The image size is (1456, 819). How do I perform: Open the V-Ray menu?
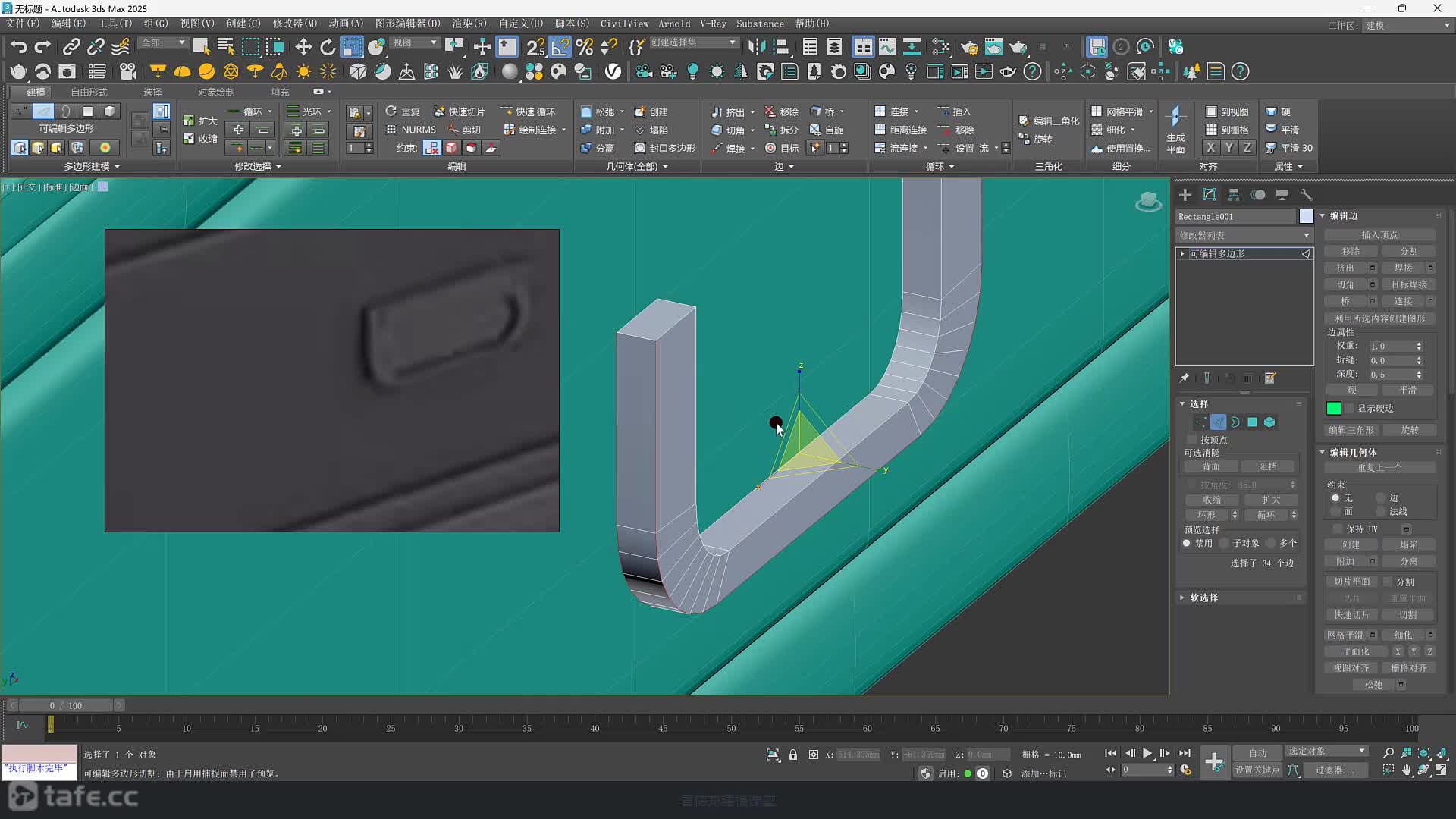pos(713,24)
